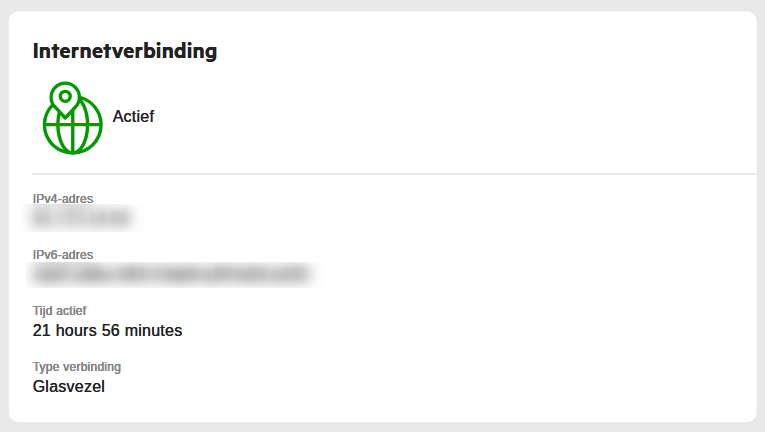Select the Glasvezel connection type value
Image resolution: width=765 pixels, height=432 pixels.
pos(69,386)
